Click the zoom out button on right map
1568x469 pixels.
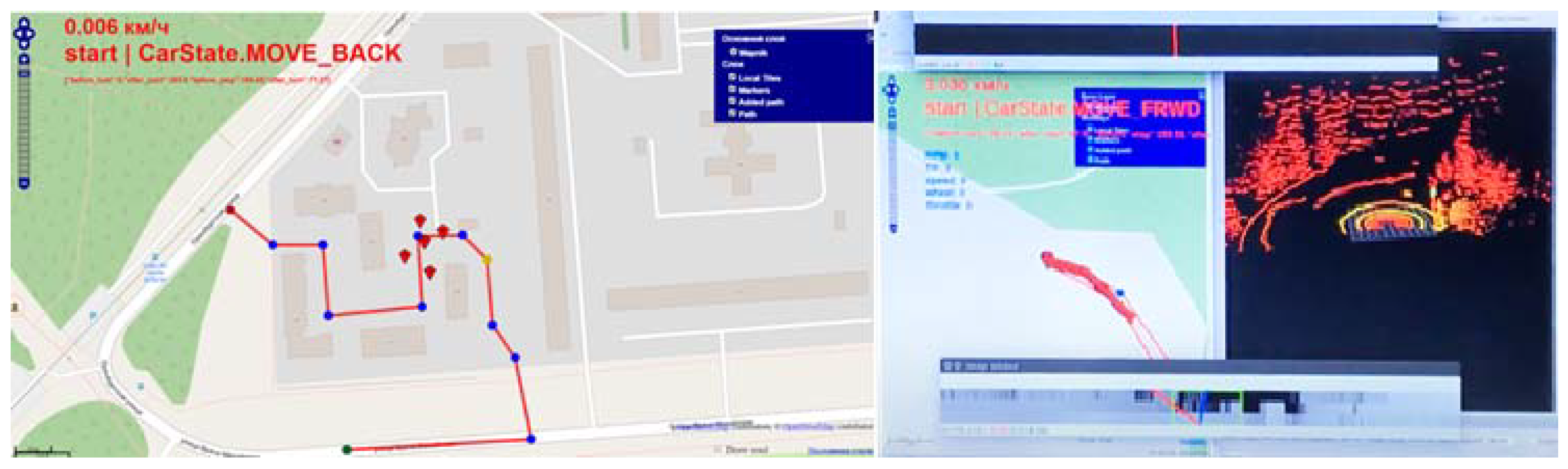point(893,228)
